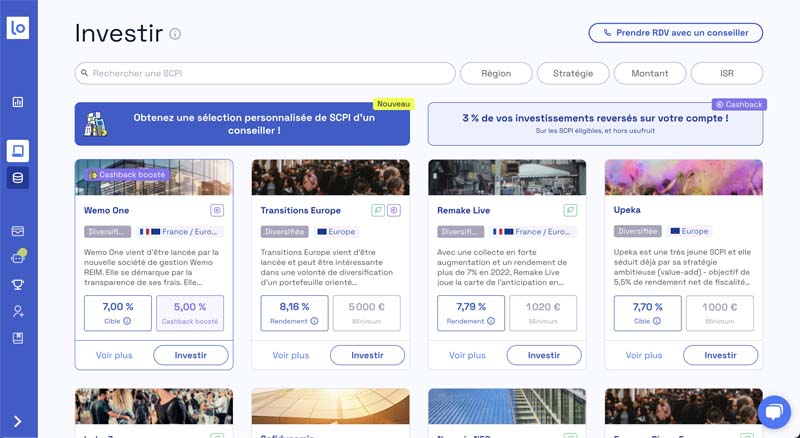
Task: Click the 5 000 € Minimum box
Action: point(366,313)
